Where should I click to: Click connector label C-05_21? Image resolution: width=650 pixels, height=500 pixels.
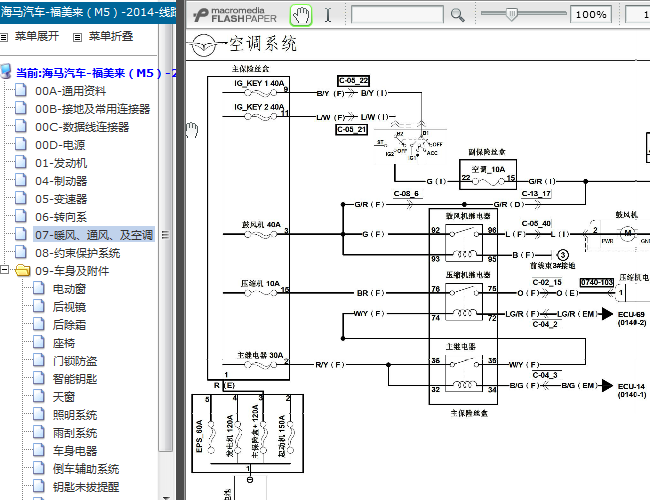pos(351,130)
